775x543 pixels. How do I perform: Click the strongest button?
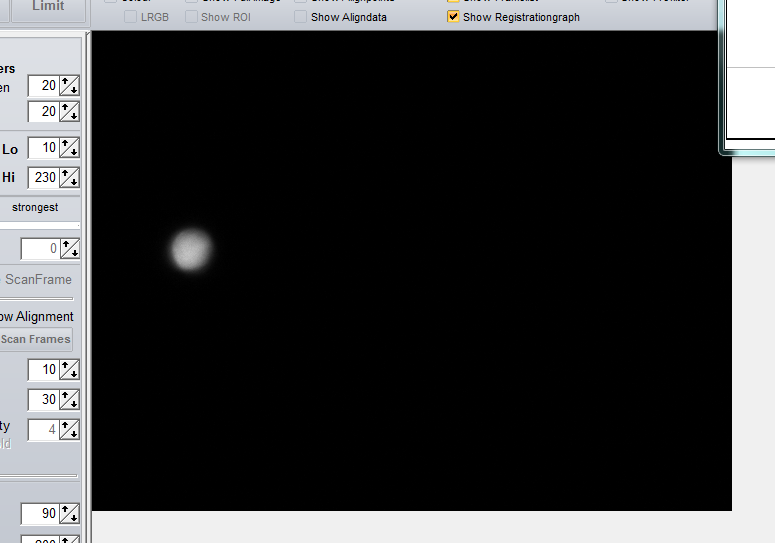[37, 208]
